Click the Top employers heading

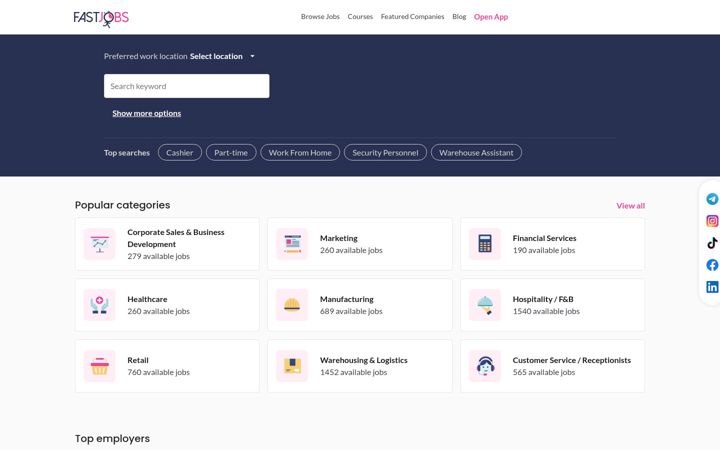coord(112,439)
